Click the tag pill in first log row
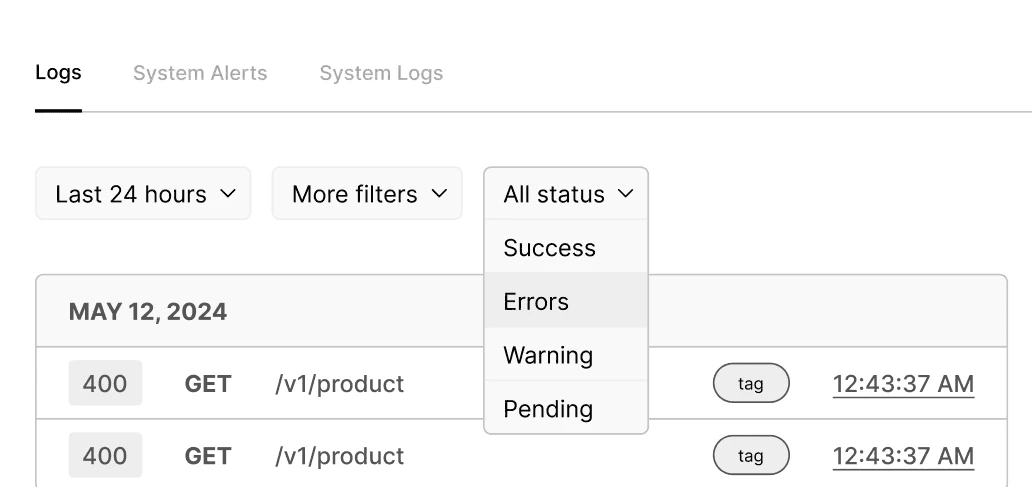This screenshot has height=487, width=1032. [751, 383]
